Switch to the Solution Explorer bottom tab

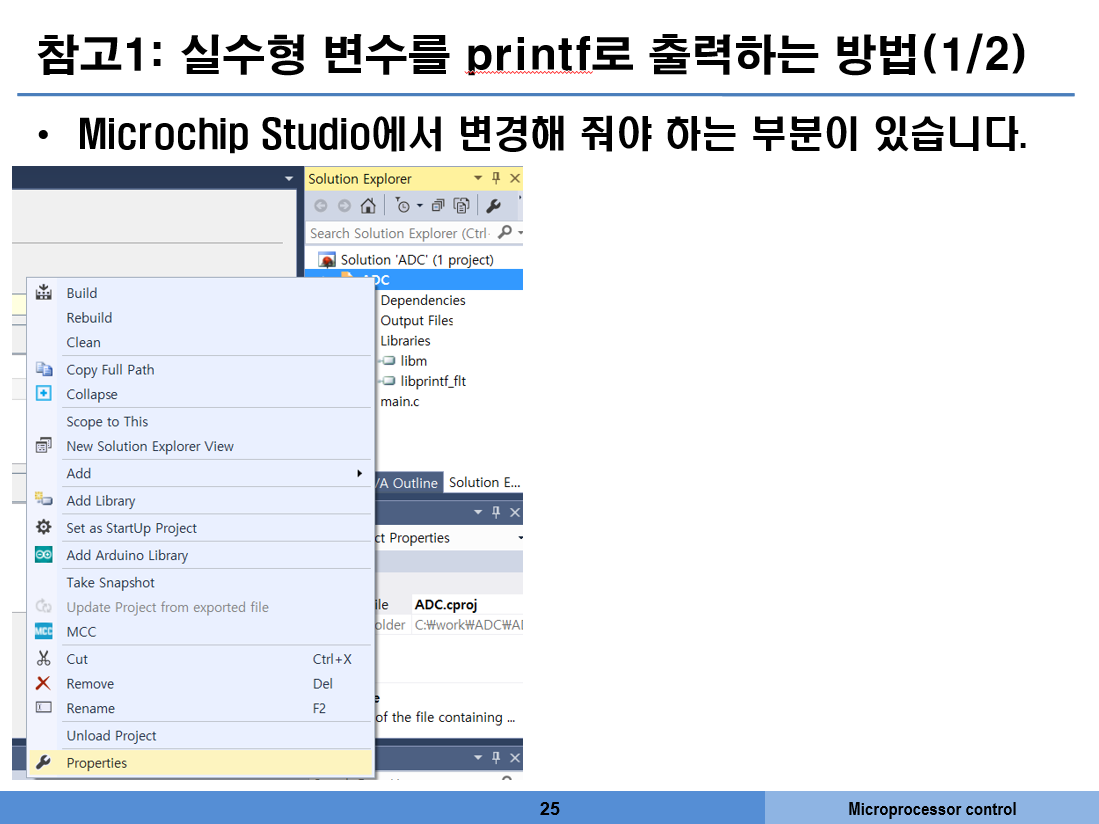point(484,483)
